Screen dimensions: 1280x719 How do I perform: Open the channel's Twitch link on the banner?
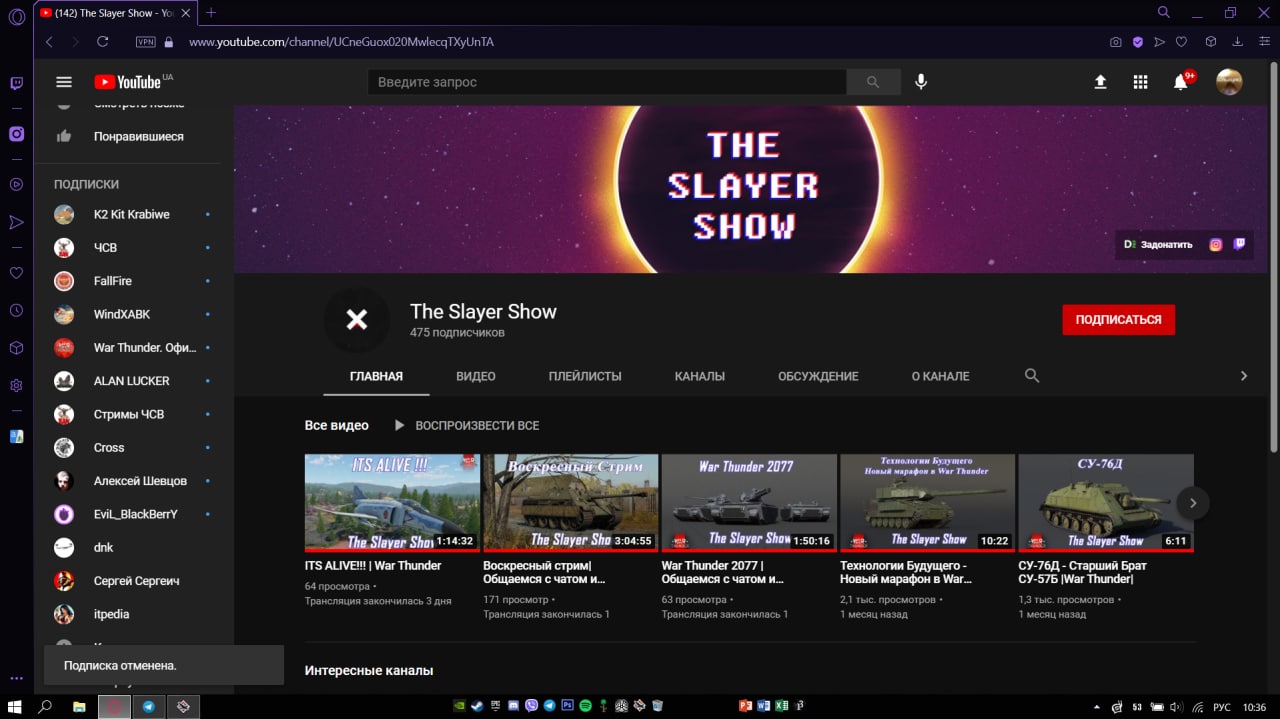pos(1239,244)
